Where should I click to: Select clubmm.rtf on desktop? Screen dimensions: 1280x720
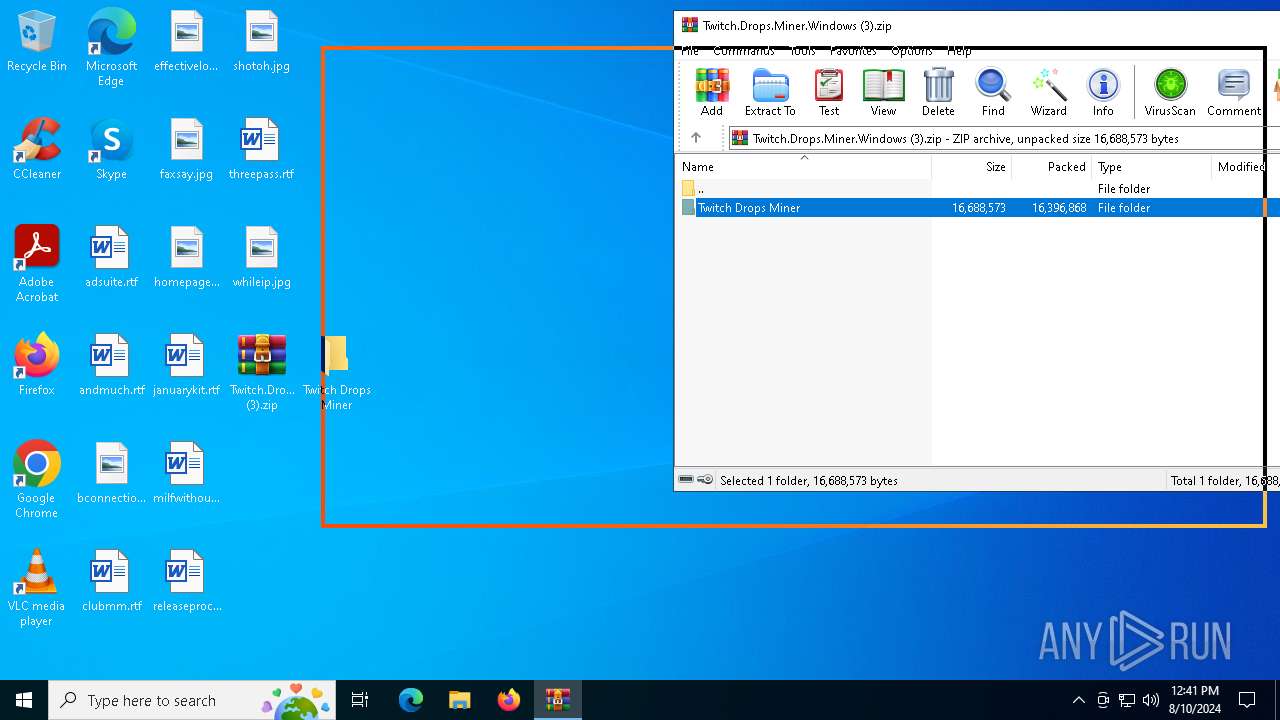111,581
